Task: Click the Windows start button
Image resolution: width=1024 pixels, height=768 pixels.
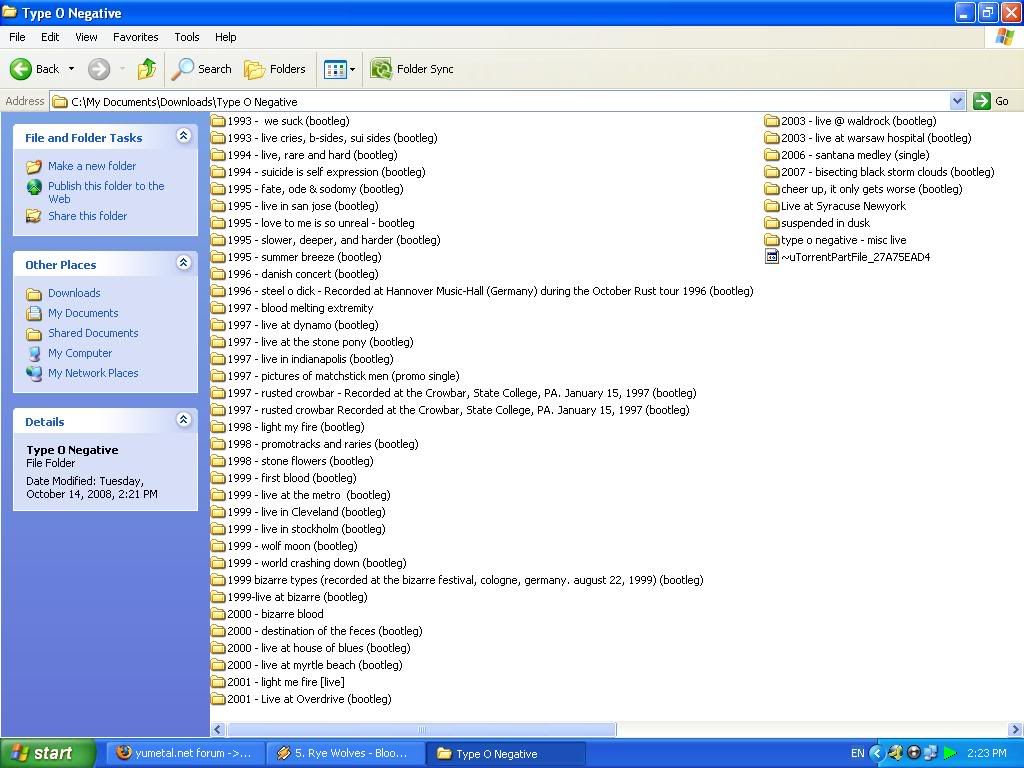Action: coord(48,753)
